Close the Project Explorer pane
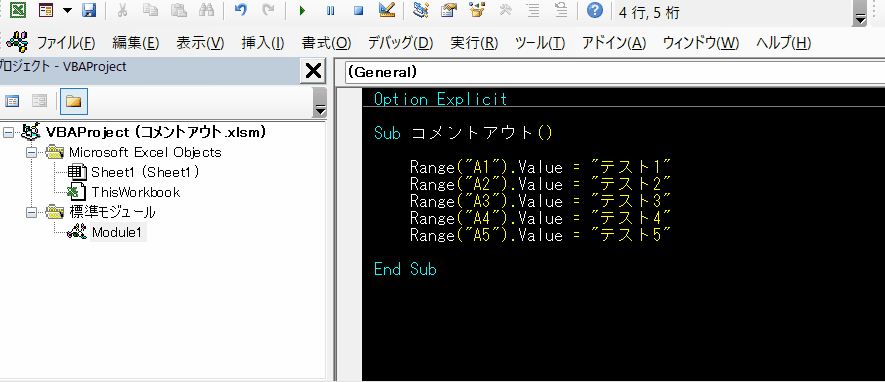The width and height of the screenshot is (885, 382). [313, 71]
